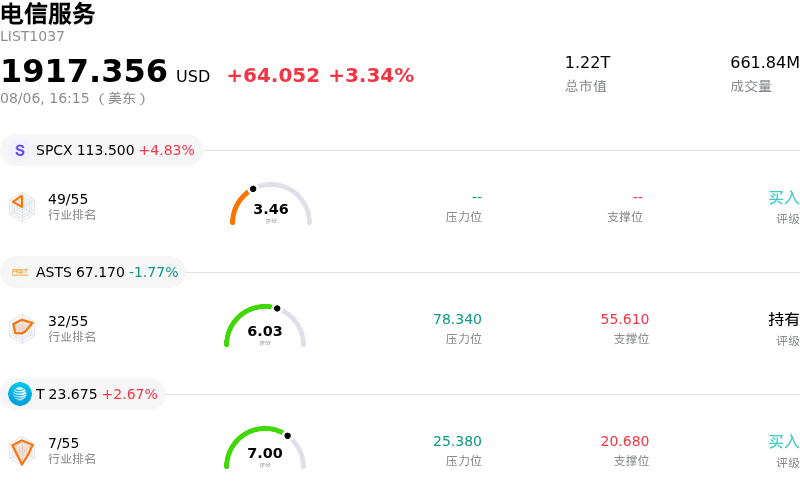
Task: Select the T 23.675 ticker chip
Action: point(83,394)
